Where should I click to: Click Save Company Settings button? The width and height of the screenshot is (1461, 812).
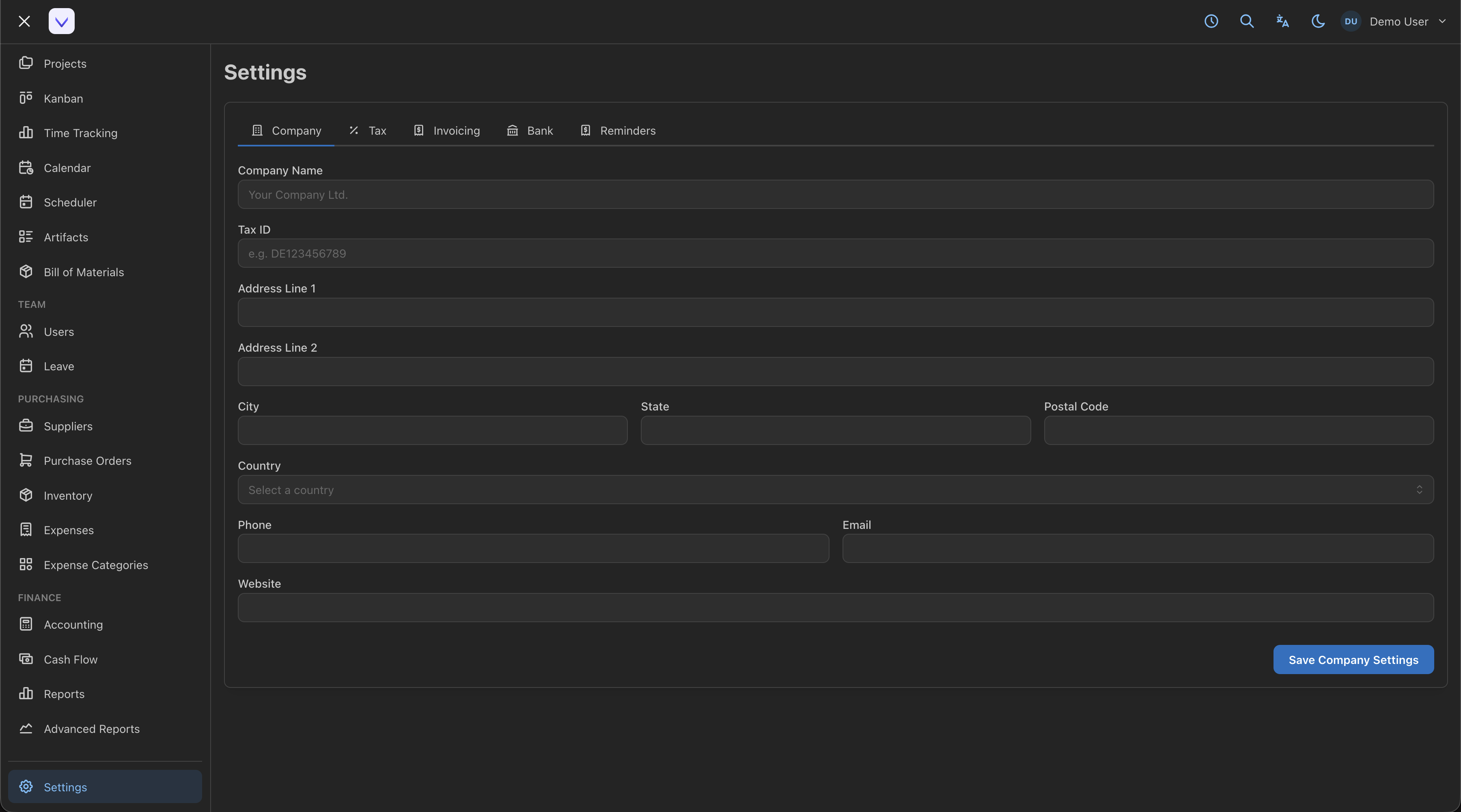pyautogui.click(x=1353, y=659)
